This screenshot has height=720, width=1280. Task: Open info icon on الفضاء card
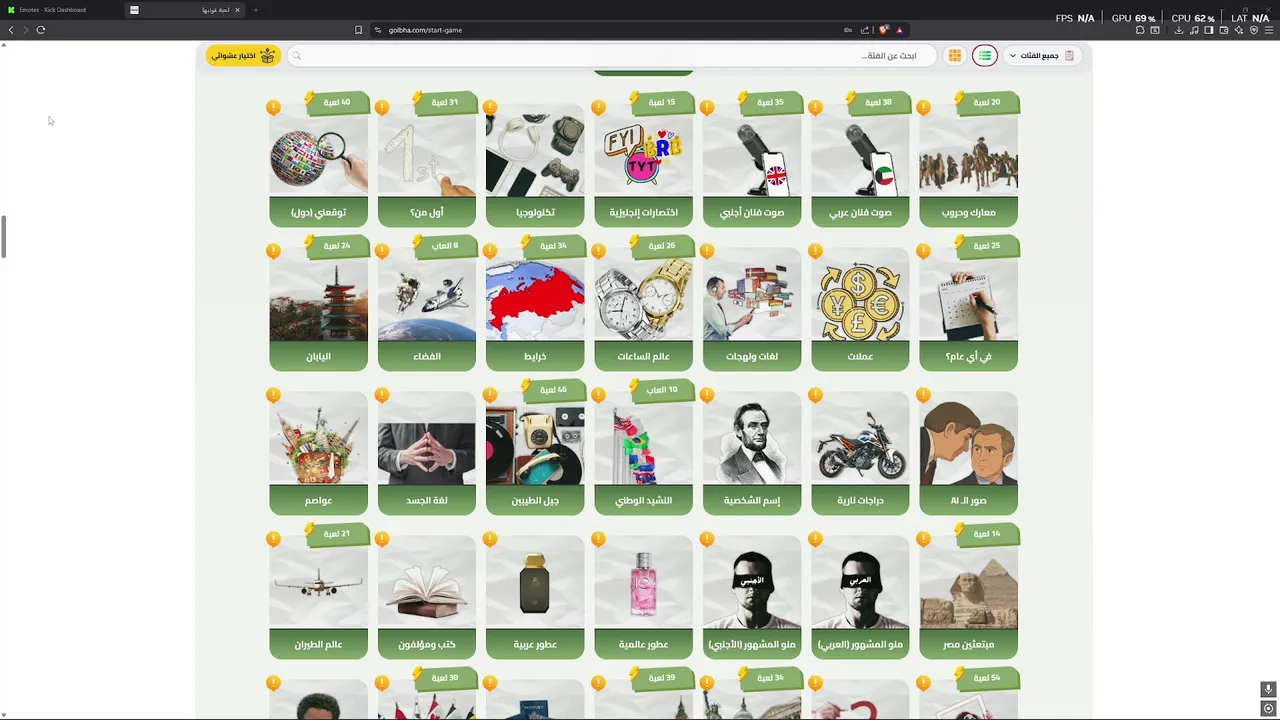tap(381, 251)
